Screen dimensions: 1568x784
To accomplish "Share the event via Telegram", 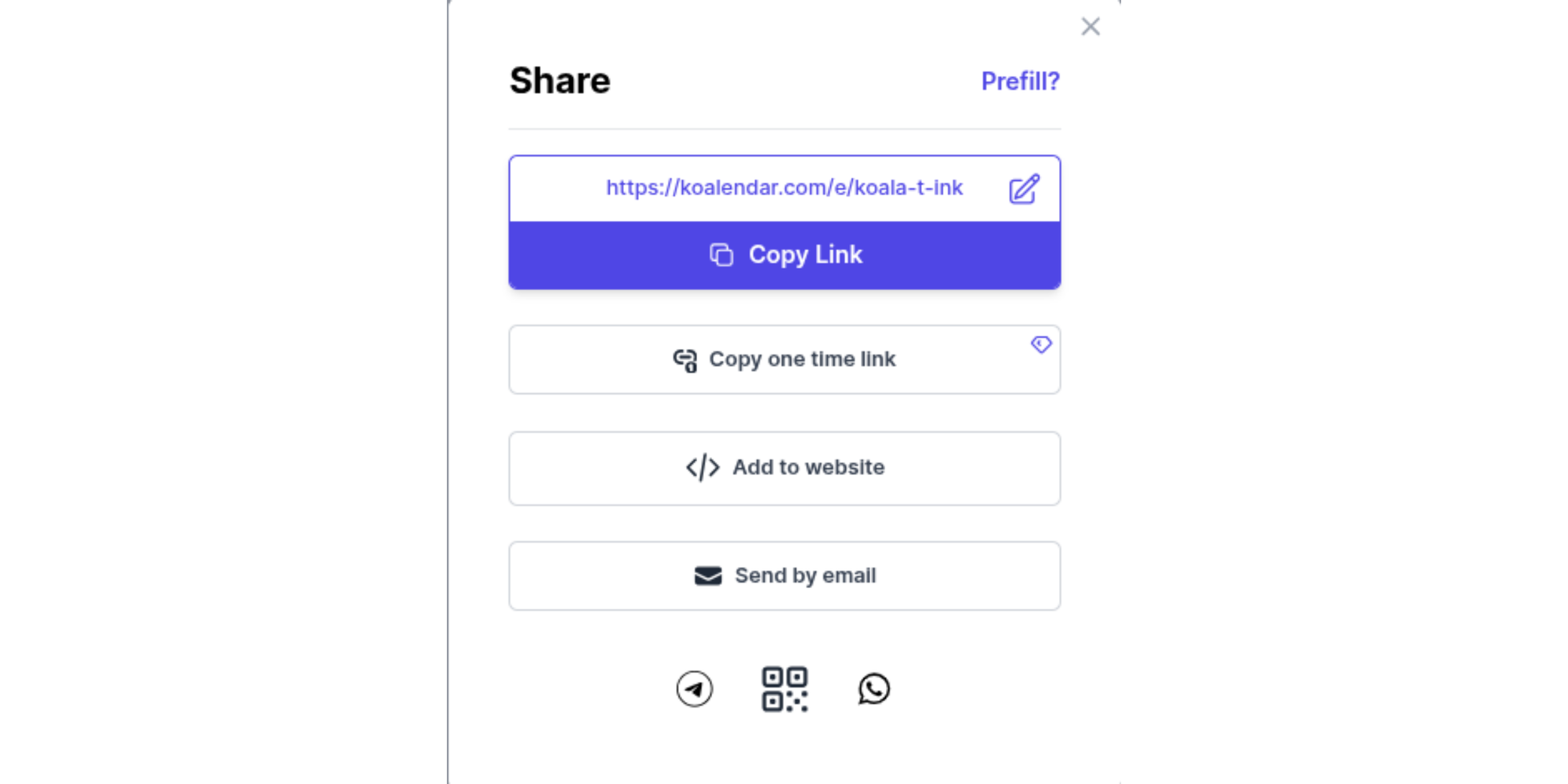I will 694,689.
